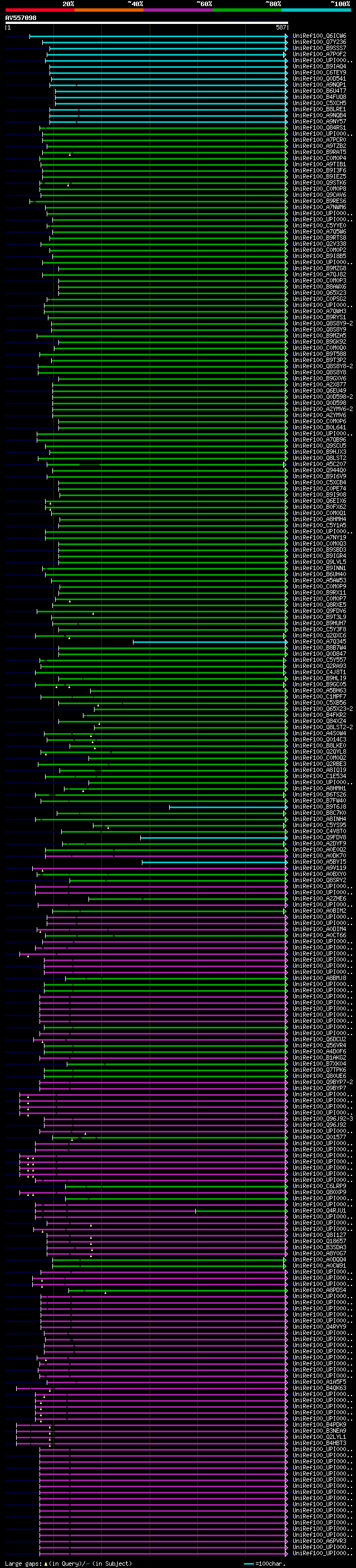Viewport: 356px width, 1568px height.
Task: Select the UniRef100_C5YYE0 label
Action: click(x=319, y=225)
